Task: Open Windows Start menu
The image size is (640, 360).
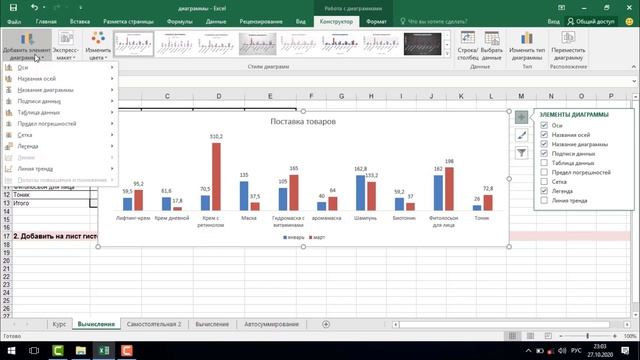Action: click(x=11, y=351)
